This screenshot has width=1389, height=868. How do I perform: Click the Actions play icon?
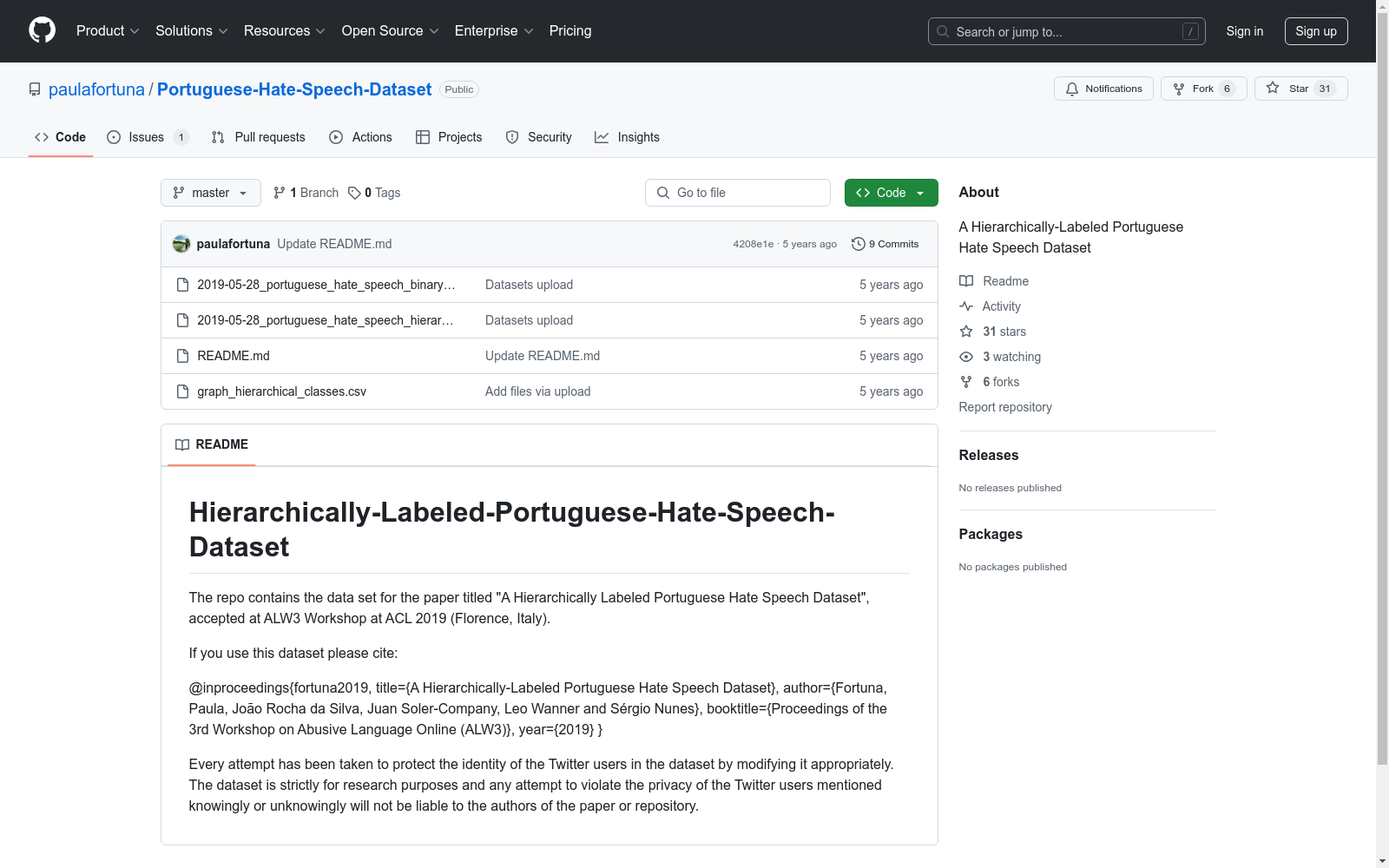point(336,137)
